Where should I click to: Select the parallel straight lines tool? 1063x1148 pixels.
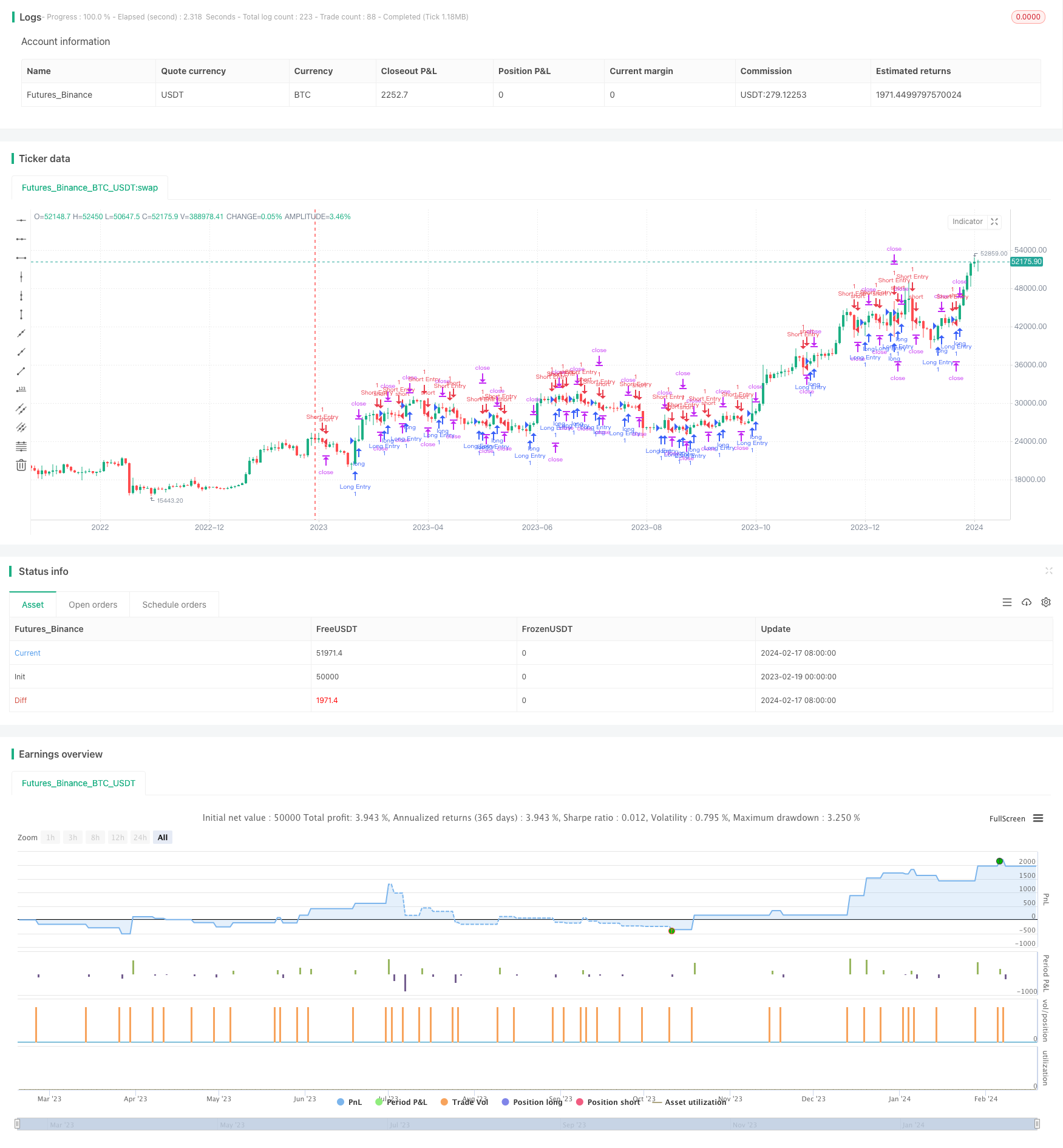tap(21, 427)
